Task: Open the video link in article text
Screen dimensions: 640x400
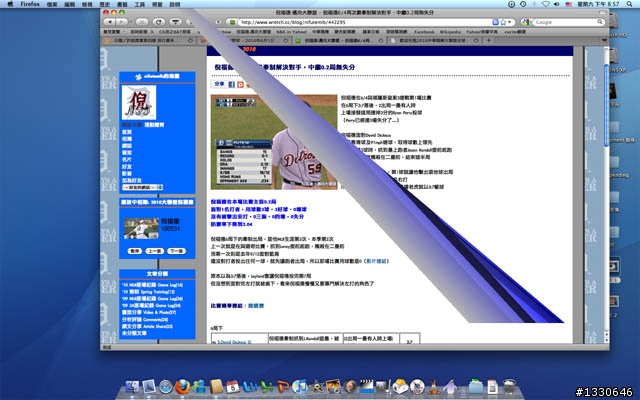Action: coord(376,261)
